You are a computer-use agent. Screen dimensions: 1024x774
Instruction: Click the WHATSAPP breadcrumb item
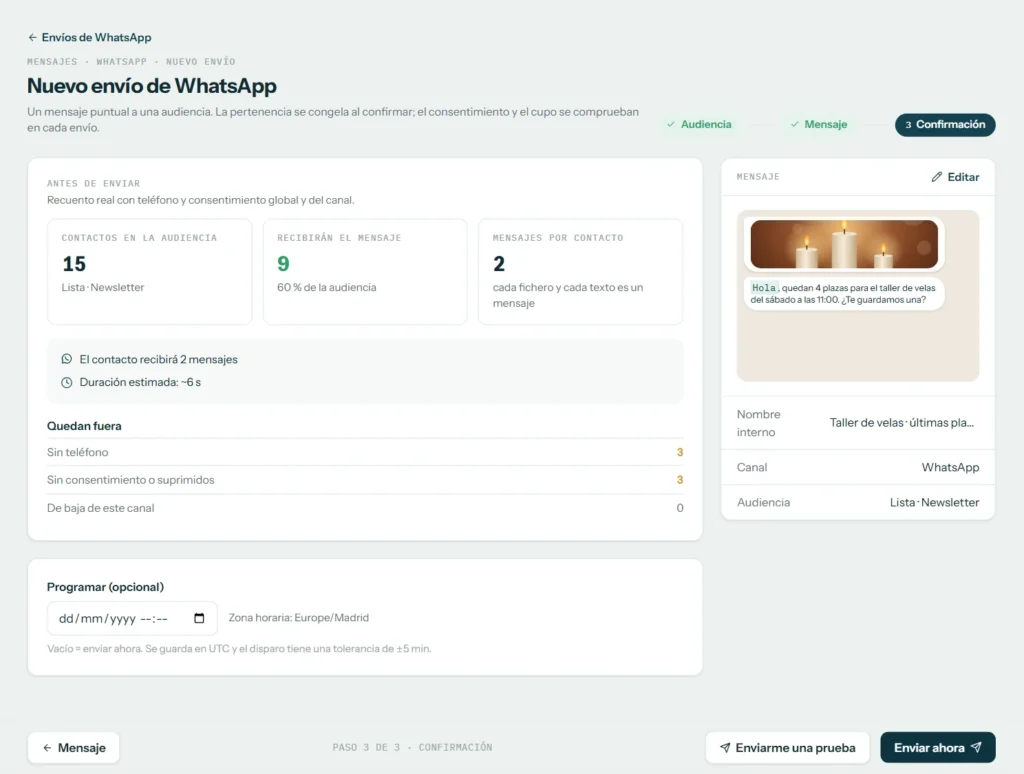coord(121,61)
